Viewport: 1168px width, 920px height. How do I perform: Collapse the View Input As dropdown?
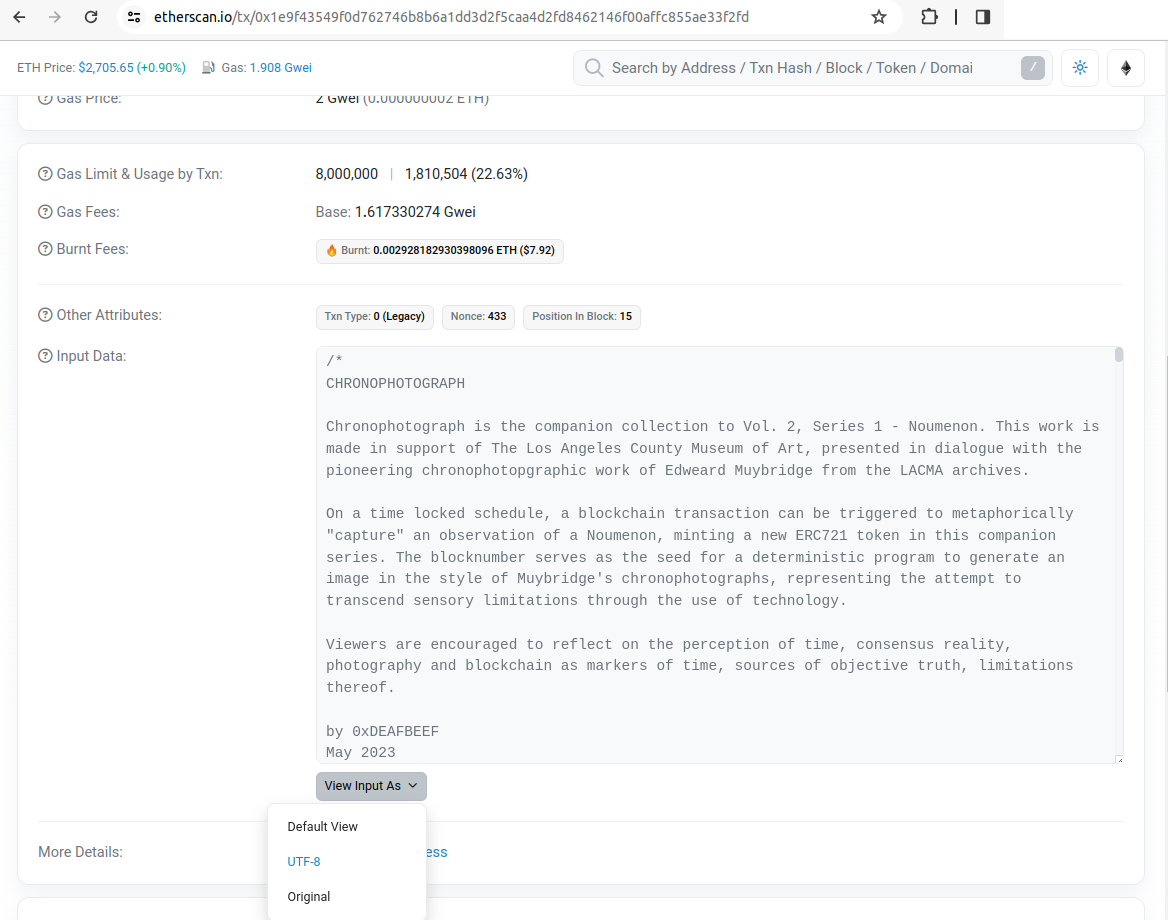pos(371,786)
